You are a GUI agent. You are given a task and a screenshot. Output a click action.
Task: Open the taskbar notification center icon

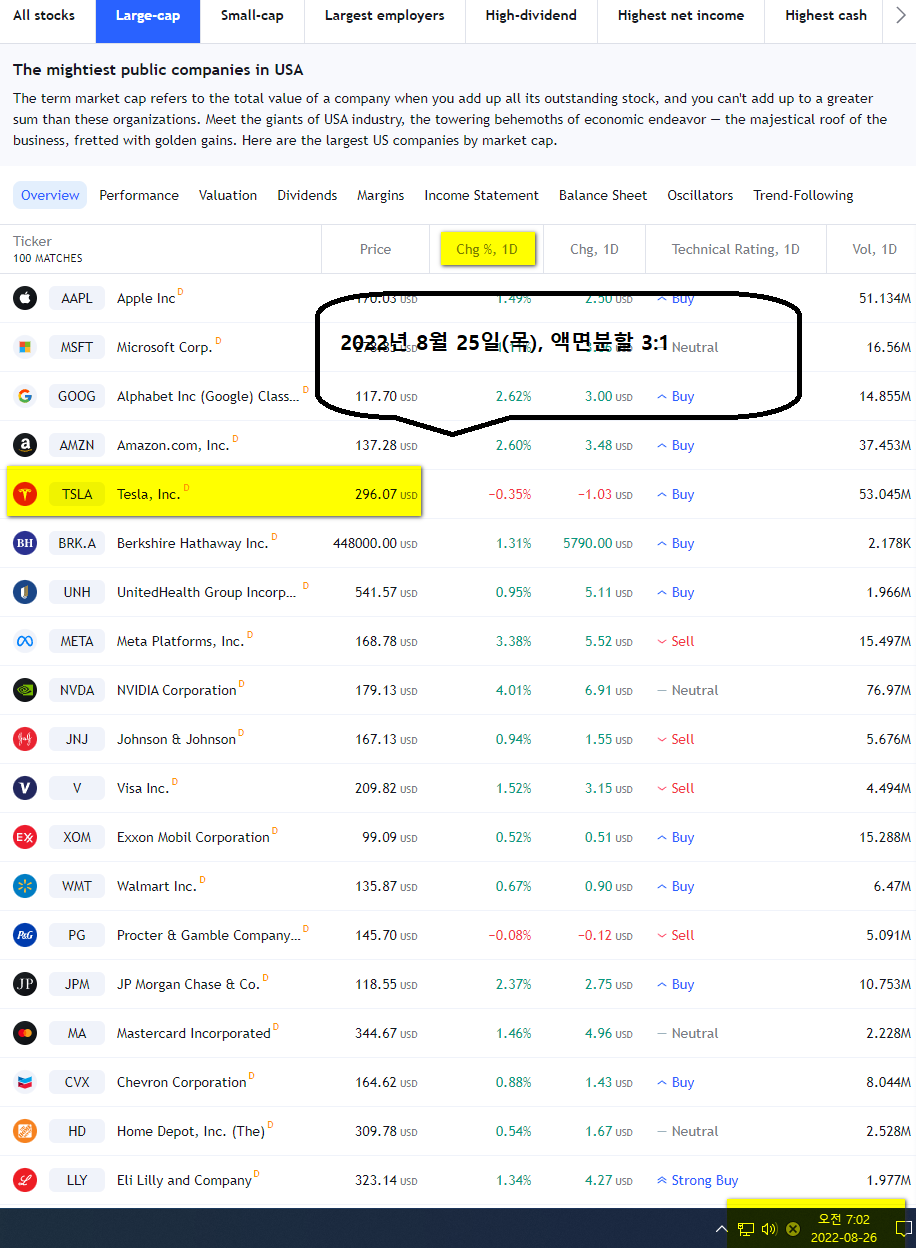point(902,1229)
